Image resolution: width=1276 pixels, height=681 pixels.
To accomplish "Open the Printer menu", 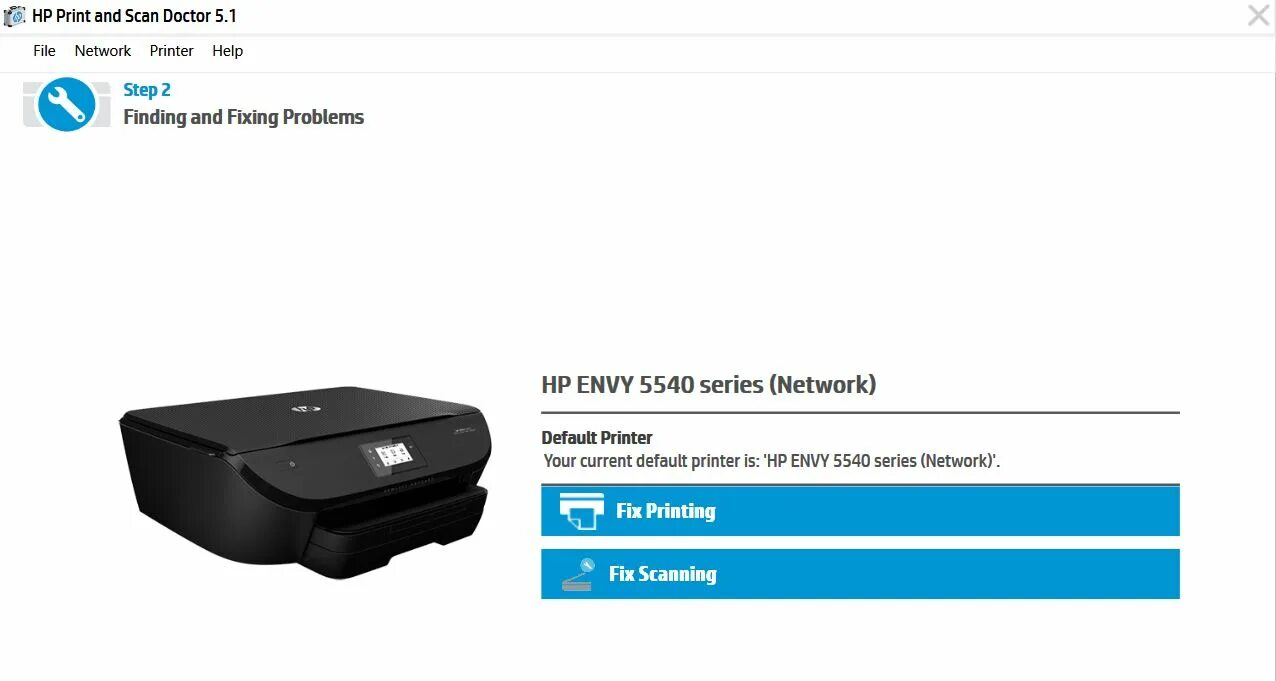I will [x=172, y=51].
